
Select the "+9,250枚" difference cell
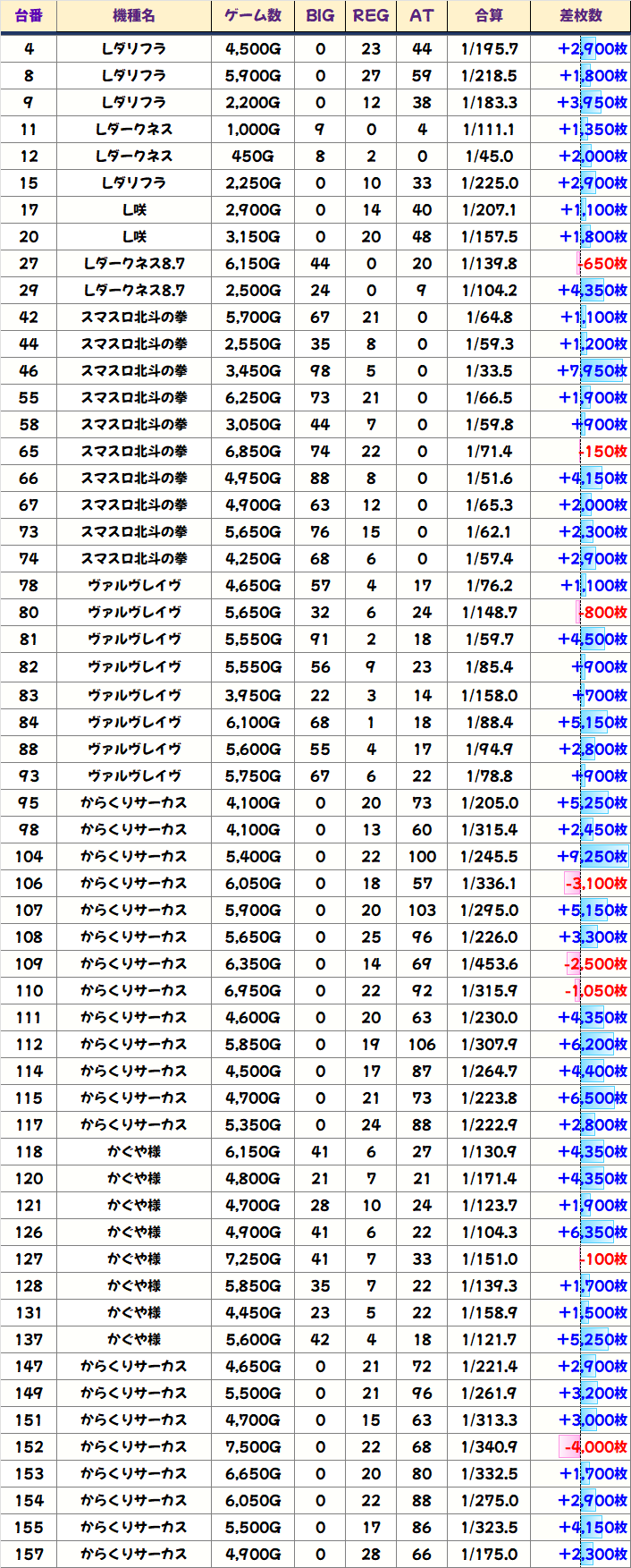(581, 857)
